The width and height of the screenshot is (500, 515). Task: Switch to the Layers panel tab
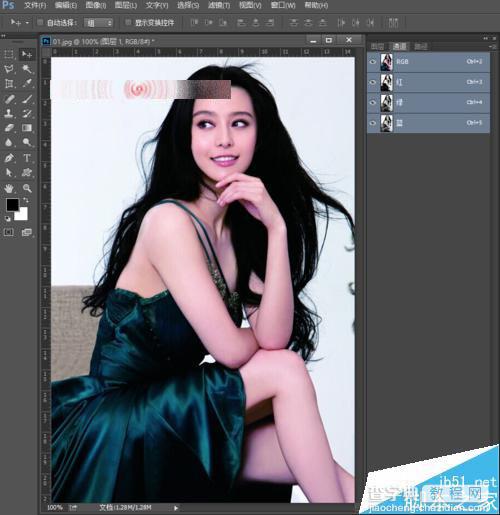378,46
